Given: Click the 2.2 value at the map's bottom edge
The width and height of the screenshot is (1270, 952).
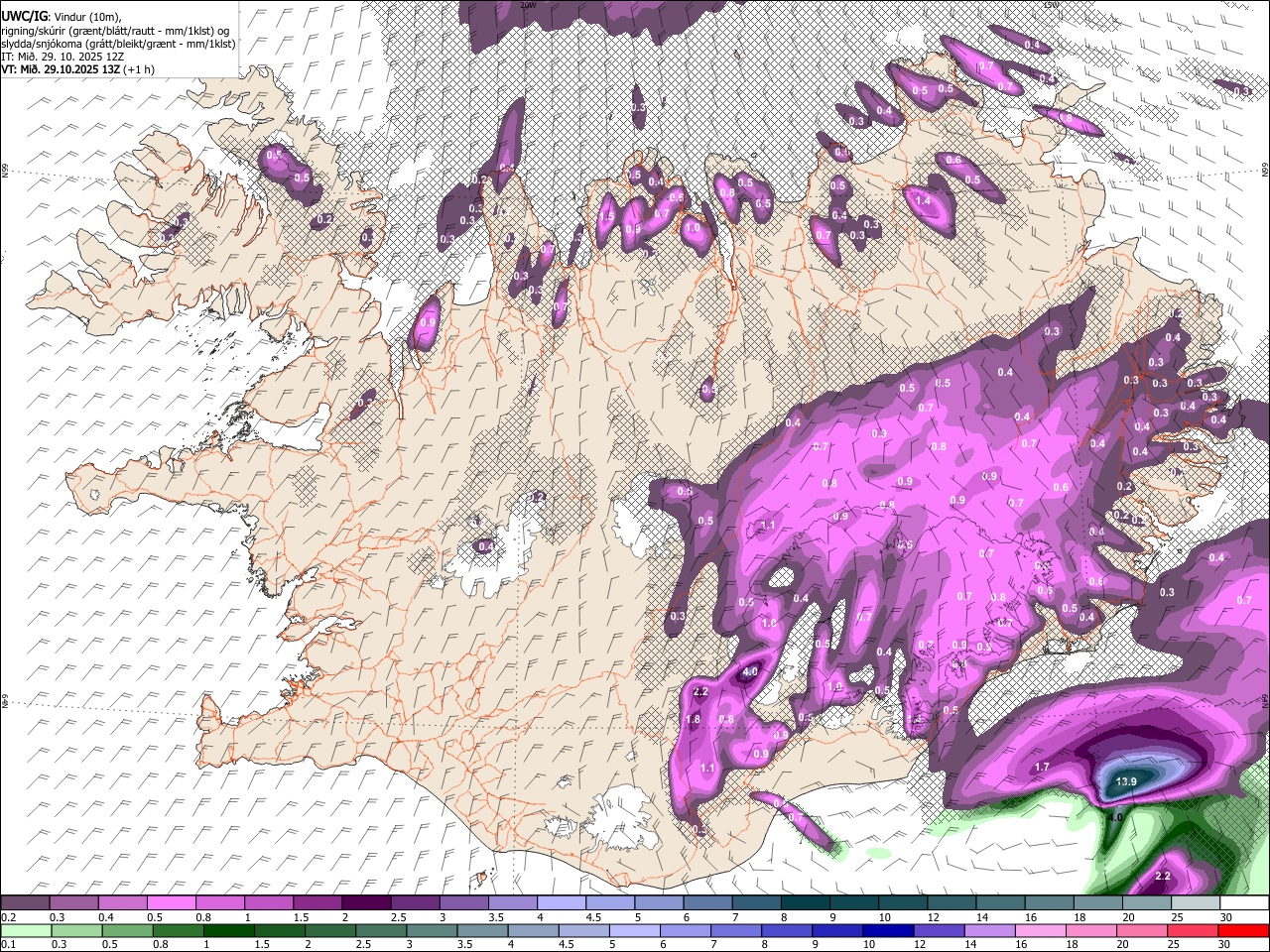Looking at the screenshot, I should 1164,877.
